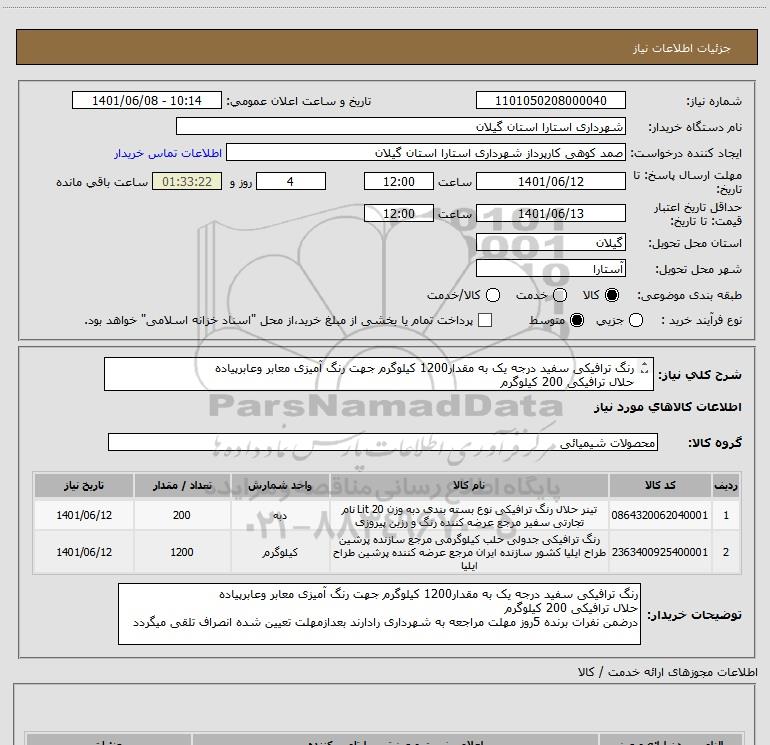Click the تاریخ نیاز column header
The width and height of the screenshot is (770, 745).
point(83,485)
